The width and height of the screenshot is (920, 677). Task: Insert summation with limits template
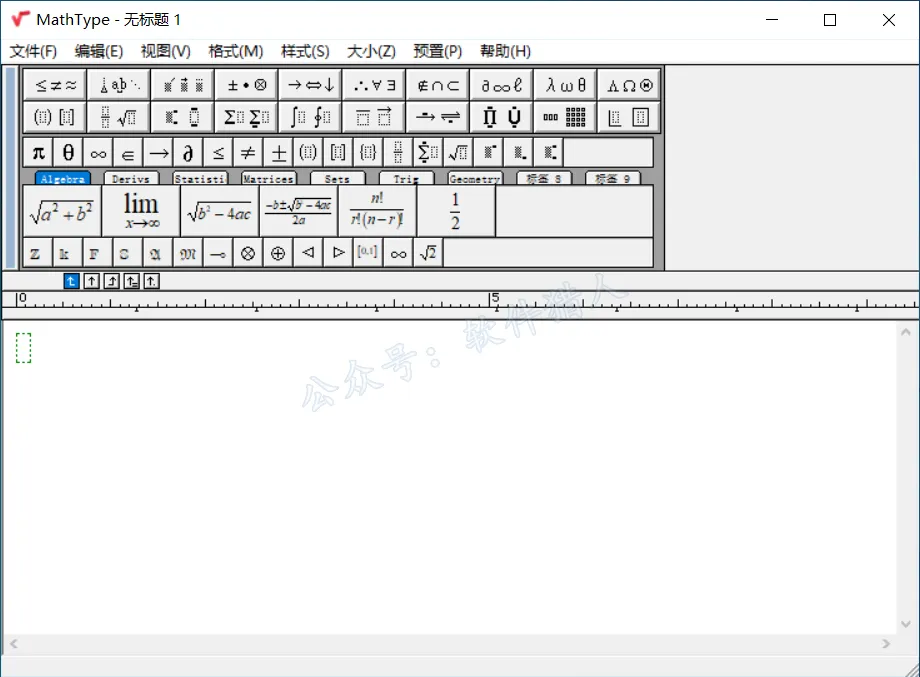(428, 153)
